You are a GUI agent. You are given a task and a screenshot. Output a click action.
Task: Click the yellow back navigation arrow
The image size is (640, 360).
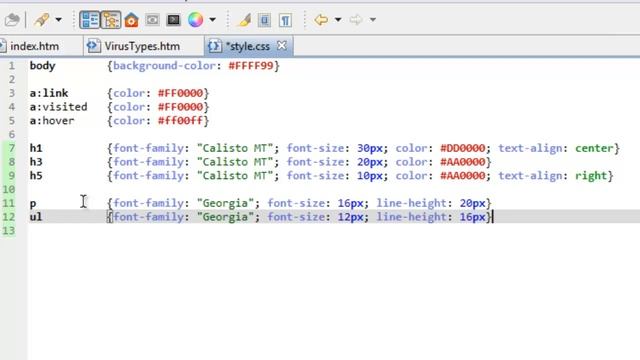321,19
